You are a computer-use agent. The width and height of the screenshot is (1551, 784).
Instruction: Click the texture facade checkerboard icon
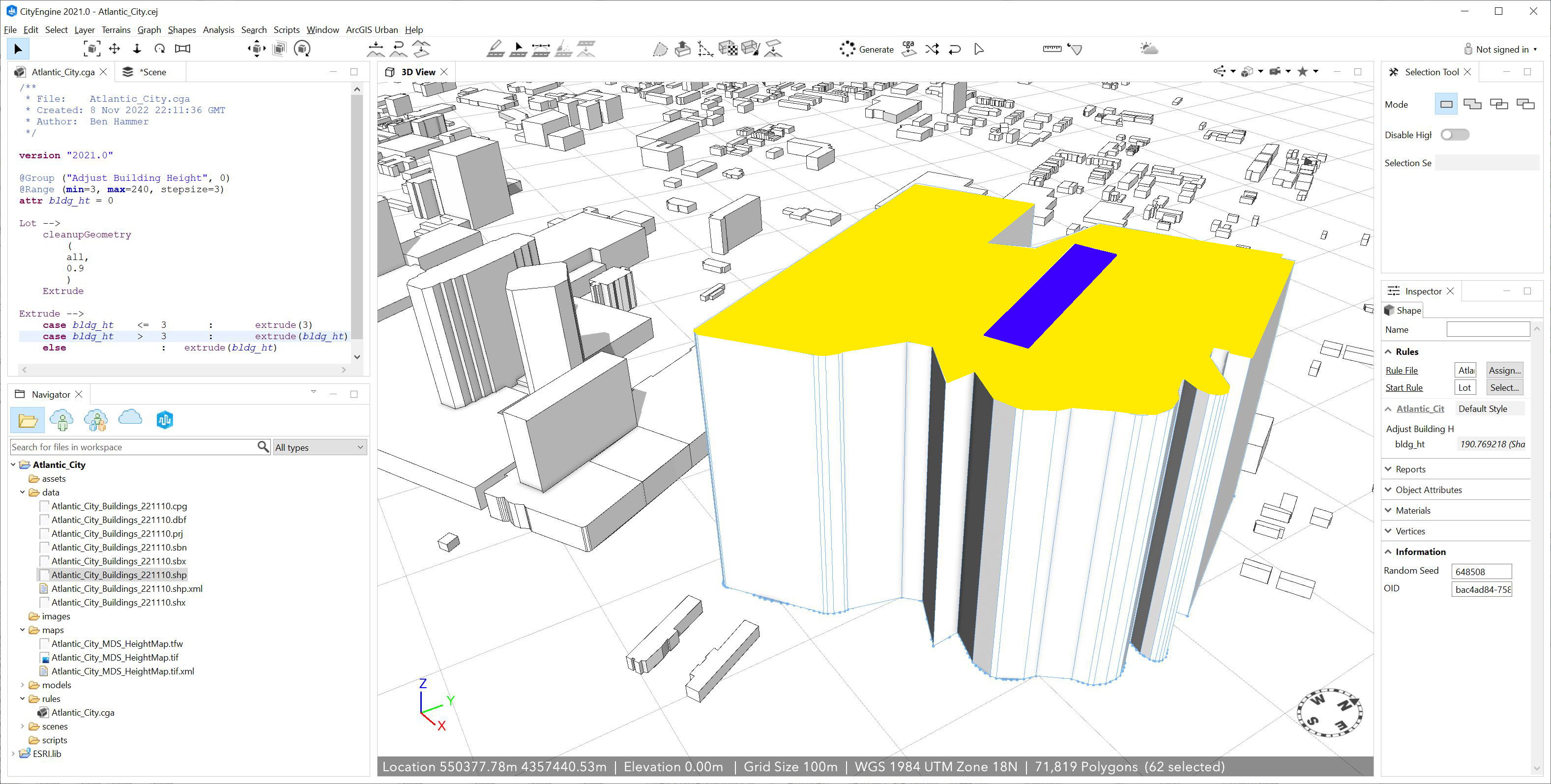coord(729,48)
